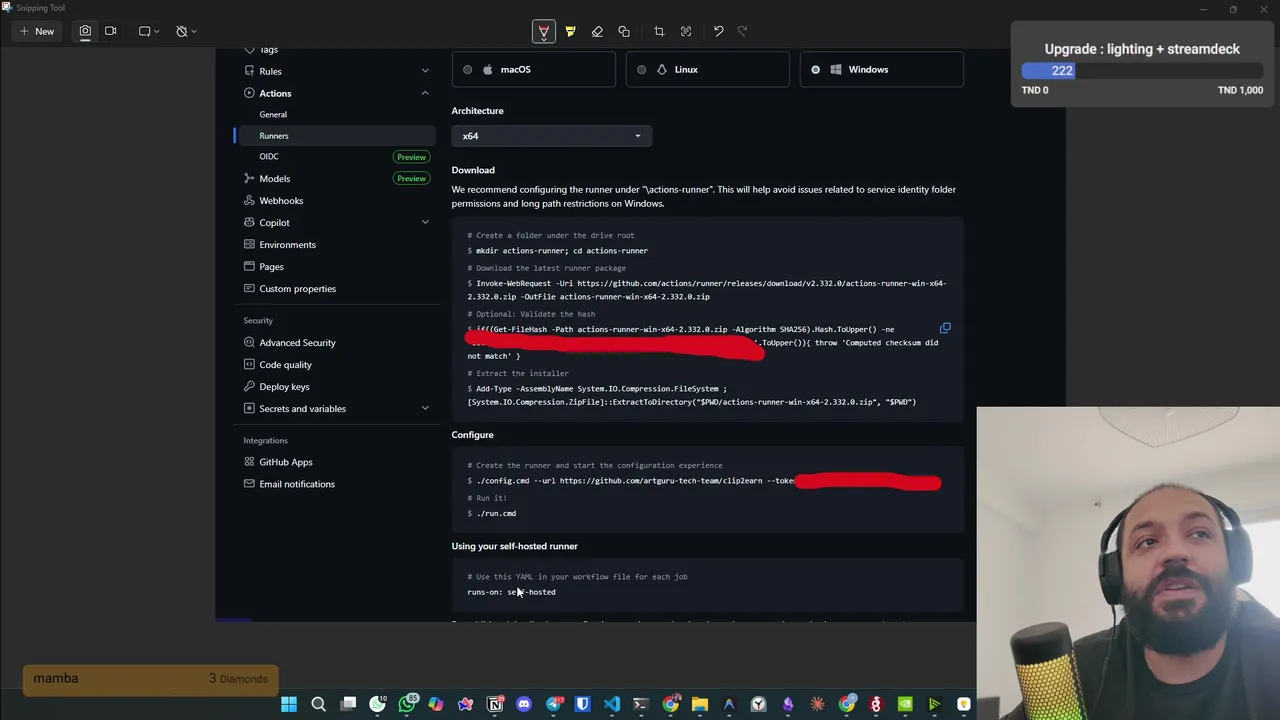Image resolution: width=1280 pixels, height=720 pixels.
Task: Open the x64 Architecture dropdown
Action: coord(551,136)
